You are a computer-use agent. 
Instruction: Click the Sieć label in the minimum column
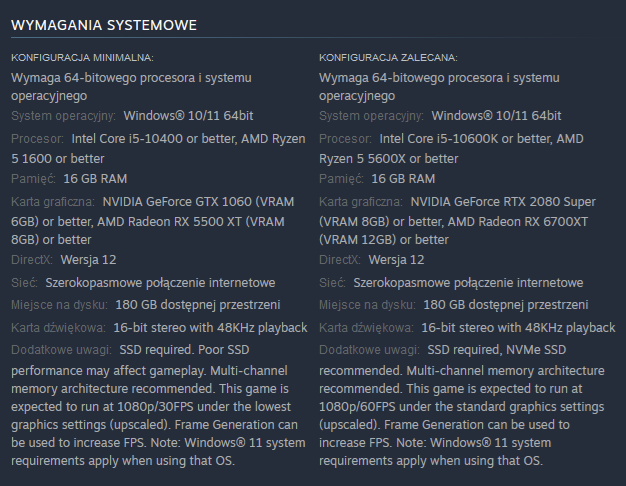[x=25, y=283]
